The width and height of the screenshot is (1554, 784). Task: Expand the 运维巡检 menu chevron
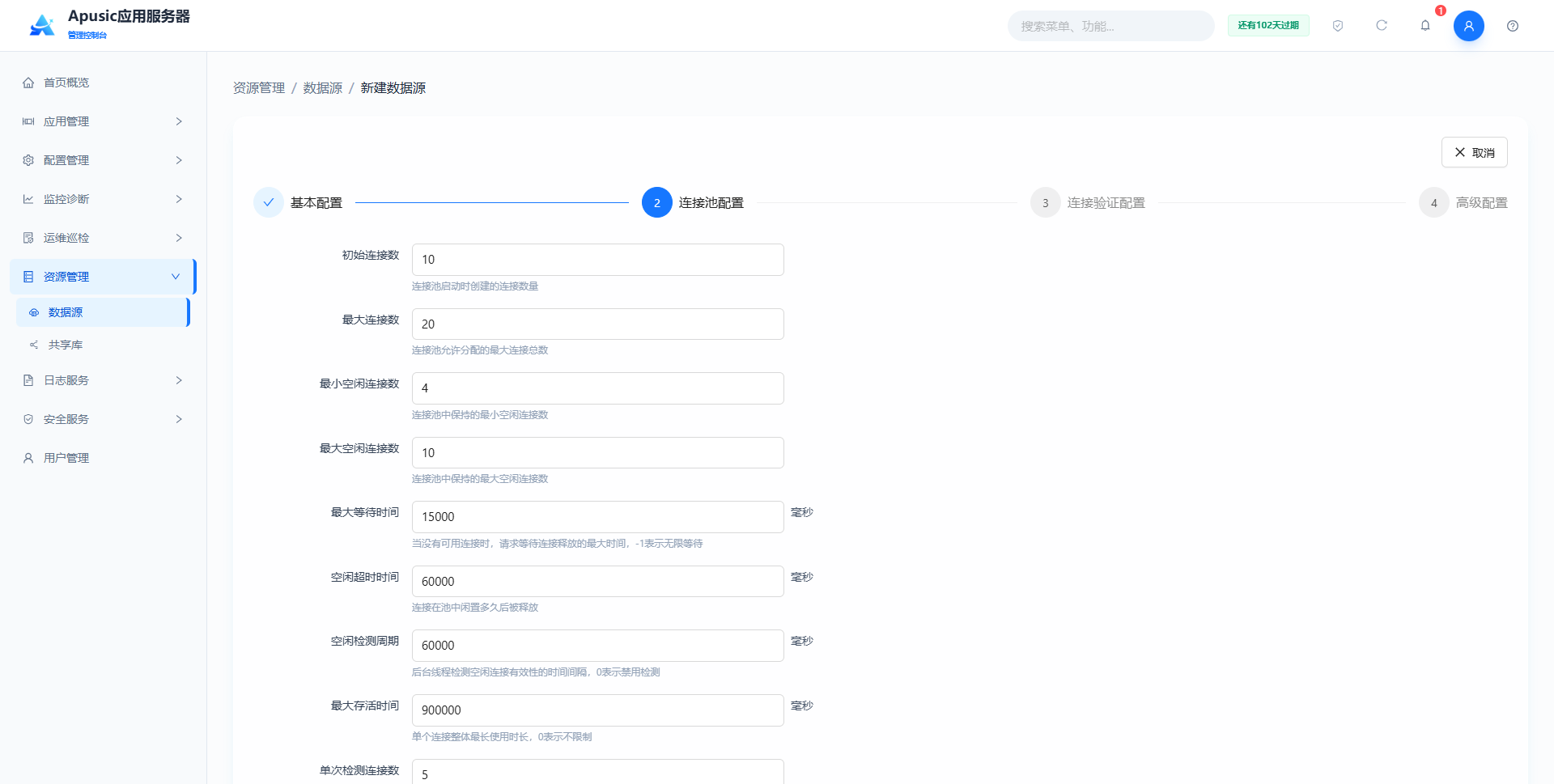(x=179, y=238)
